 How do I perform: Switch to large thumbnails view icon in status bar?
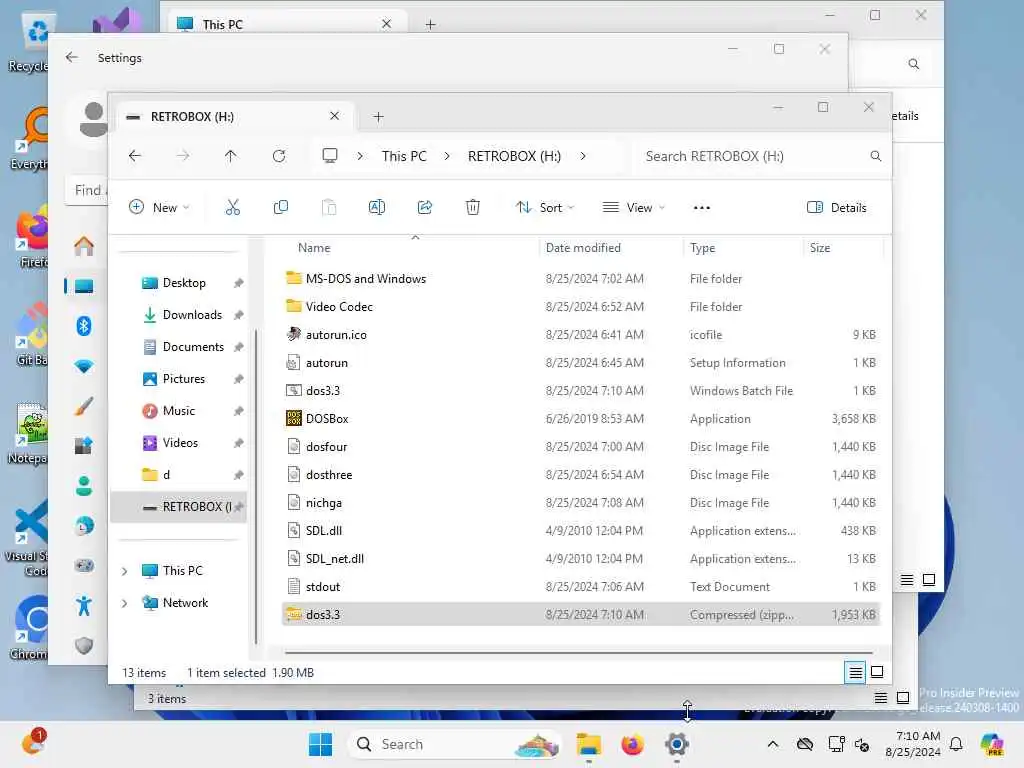coord(877,672)
